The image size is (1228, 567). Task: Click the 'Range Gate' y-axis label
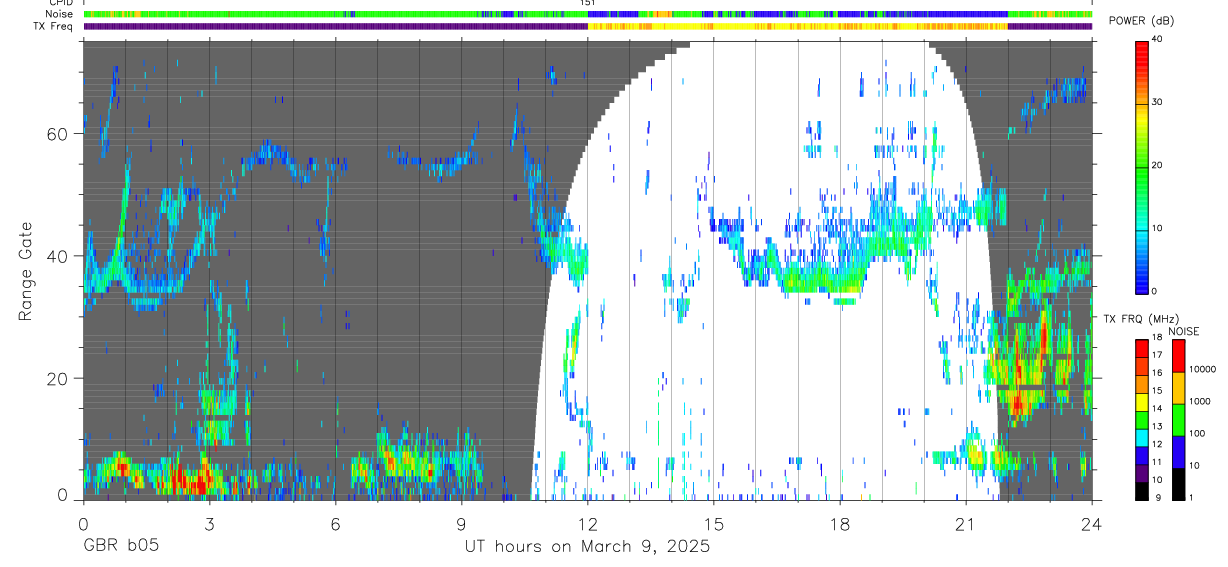[x=26, y=272]
